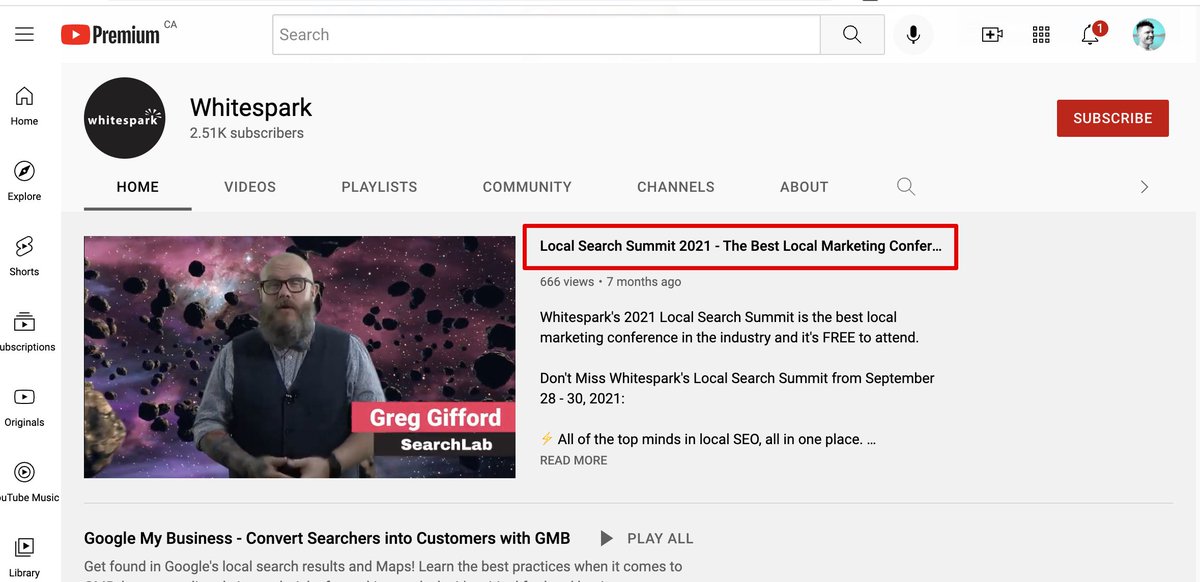1200x582 pixels.
Task: Go to Shorts in the sidebar
Action: click(x=24, y=255)
